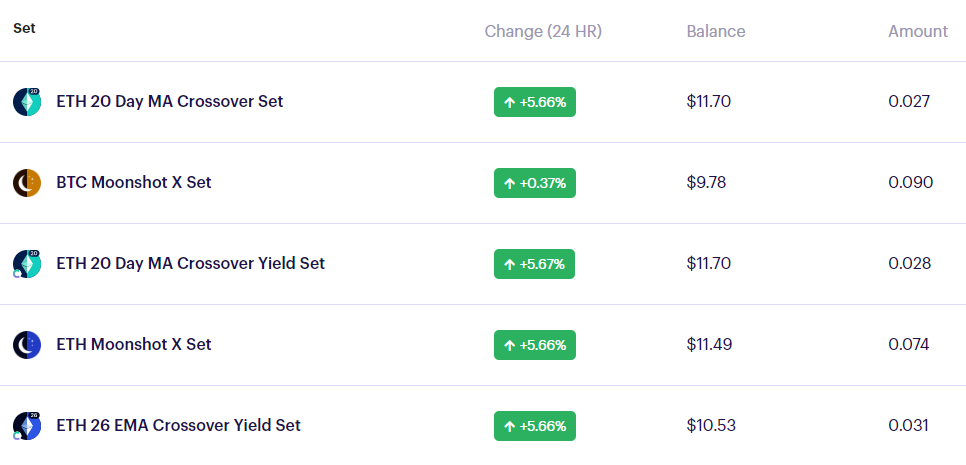Image resolution: width=966 pixels, height=465 pixels.
Task: Click the ETH 26 EMA Crossover Yield Set icon
Action: (x=27, y=426)
